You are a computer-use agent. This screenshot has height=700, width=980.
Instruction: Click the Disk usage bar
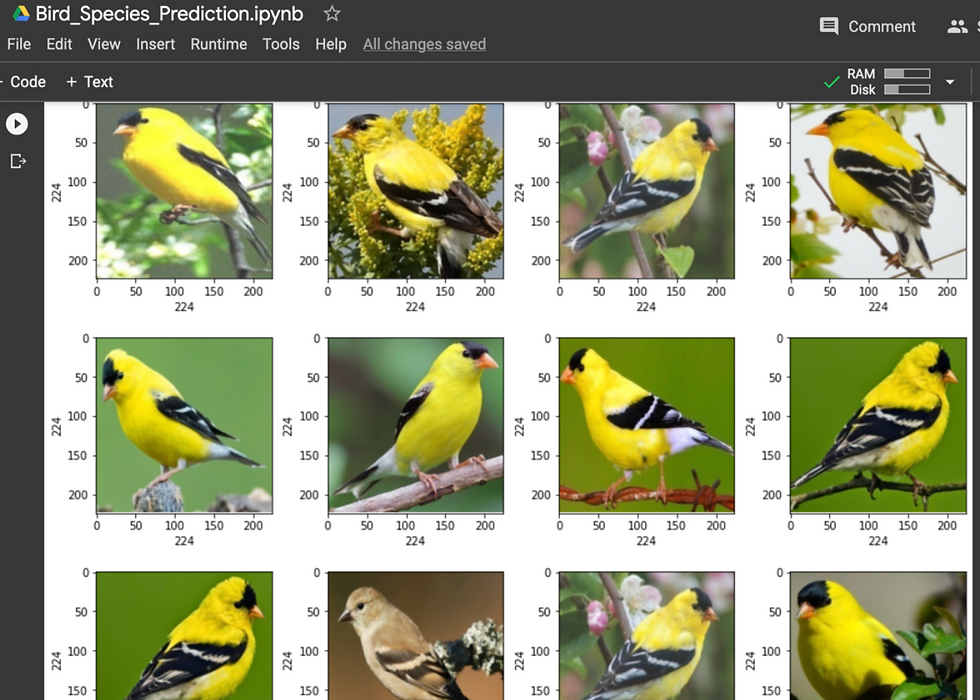[907, 89]
